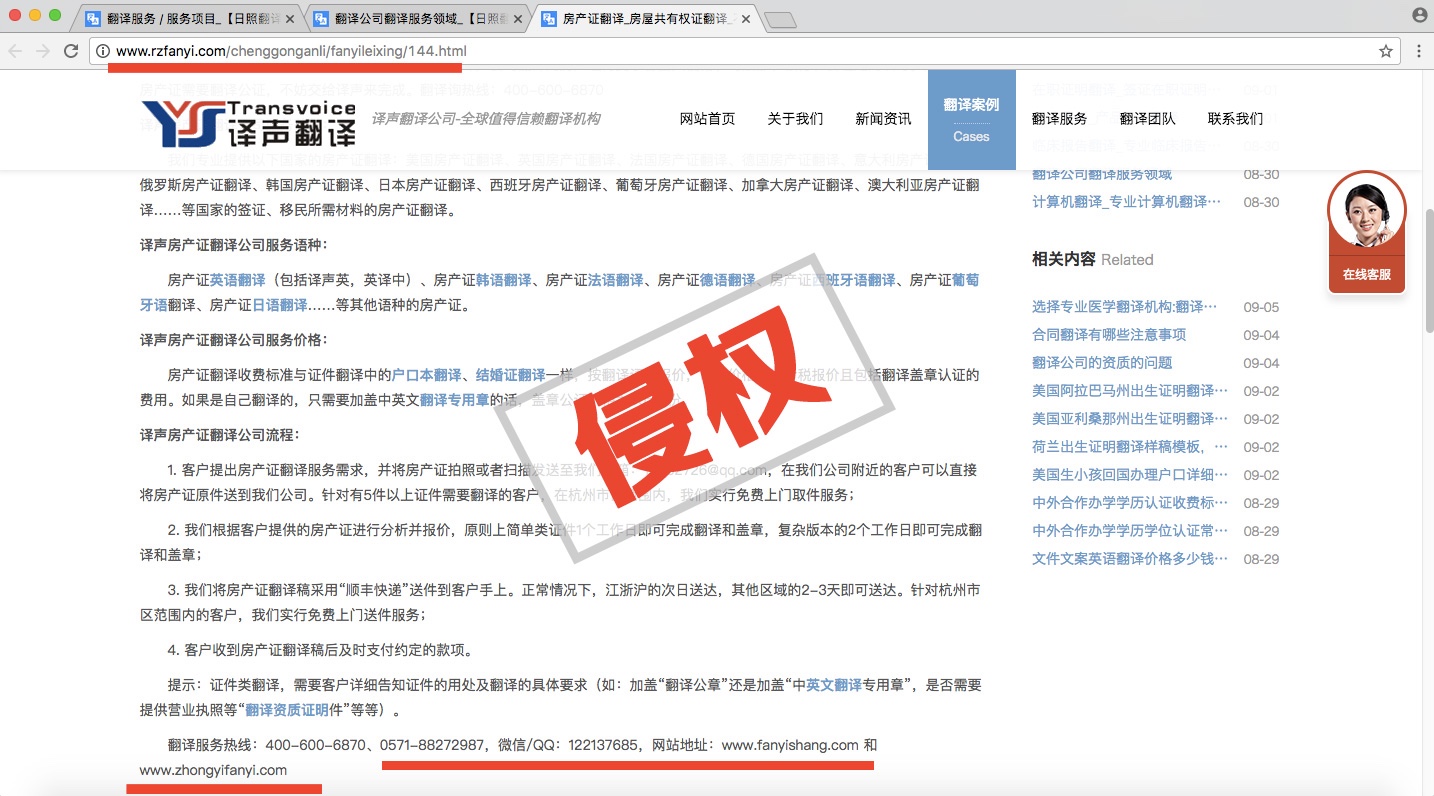Open related link 美国亚利桑那州出生证明翻译

[x=1130, y=419]
